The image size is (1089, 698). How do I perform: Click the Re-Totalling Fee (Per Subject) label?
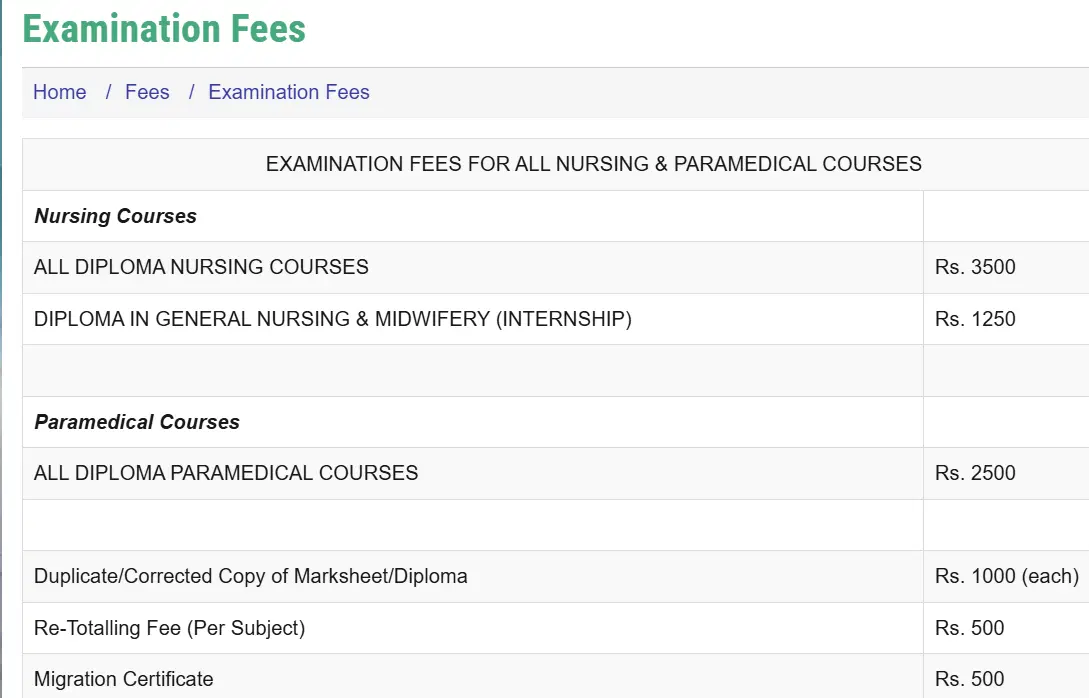(x=170, y=628)
